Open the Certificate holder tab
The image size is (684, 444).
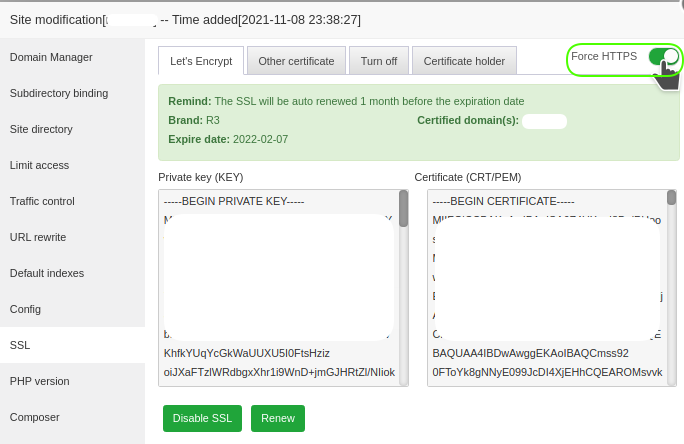tap(464, 61)
